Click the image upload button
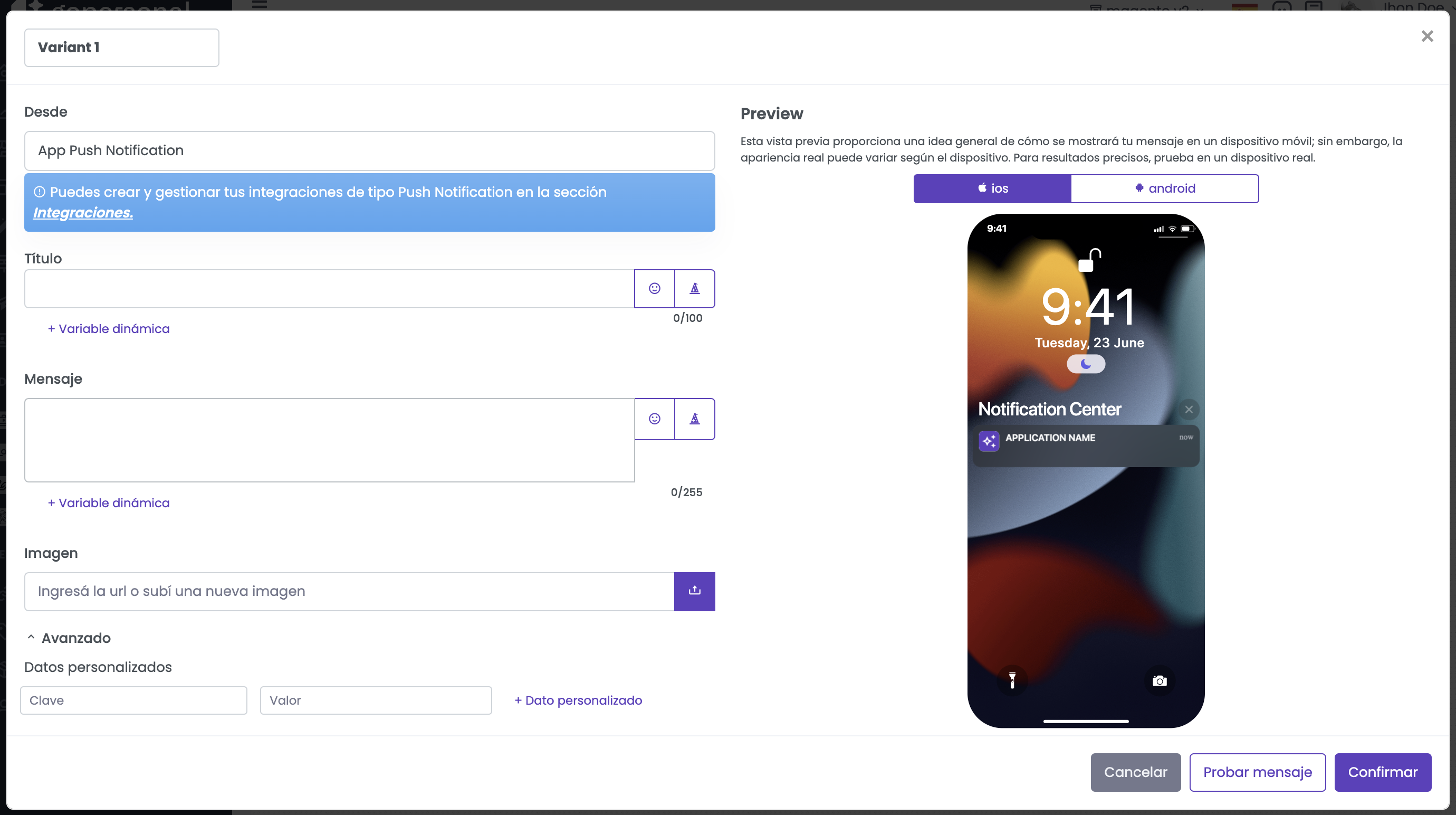The width and height of the screenshot is (1456, 815). 694,591
